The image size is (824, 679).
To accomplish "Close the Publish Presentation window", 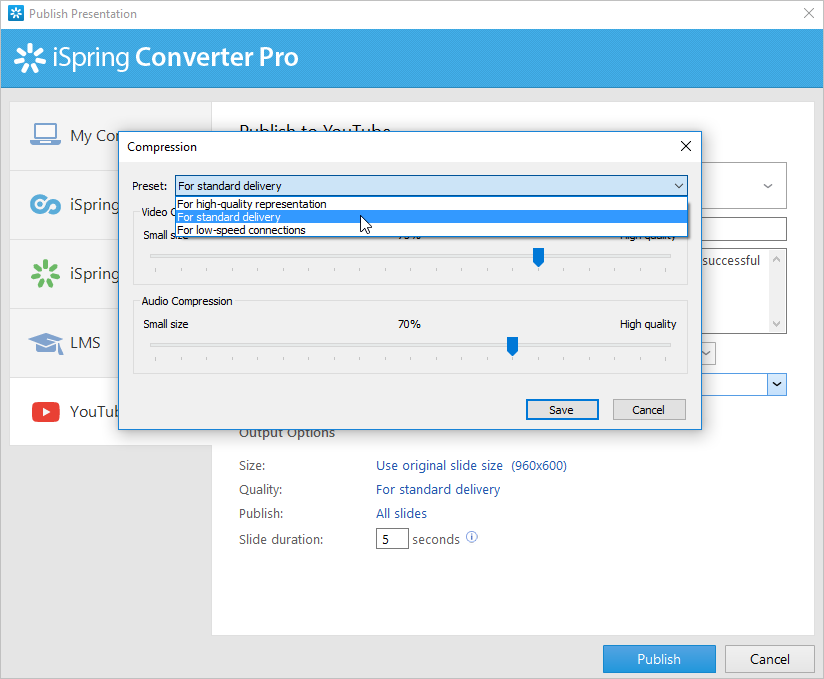I will point(809,13).
